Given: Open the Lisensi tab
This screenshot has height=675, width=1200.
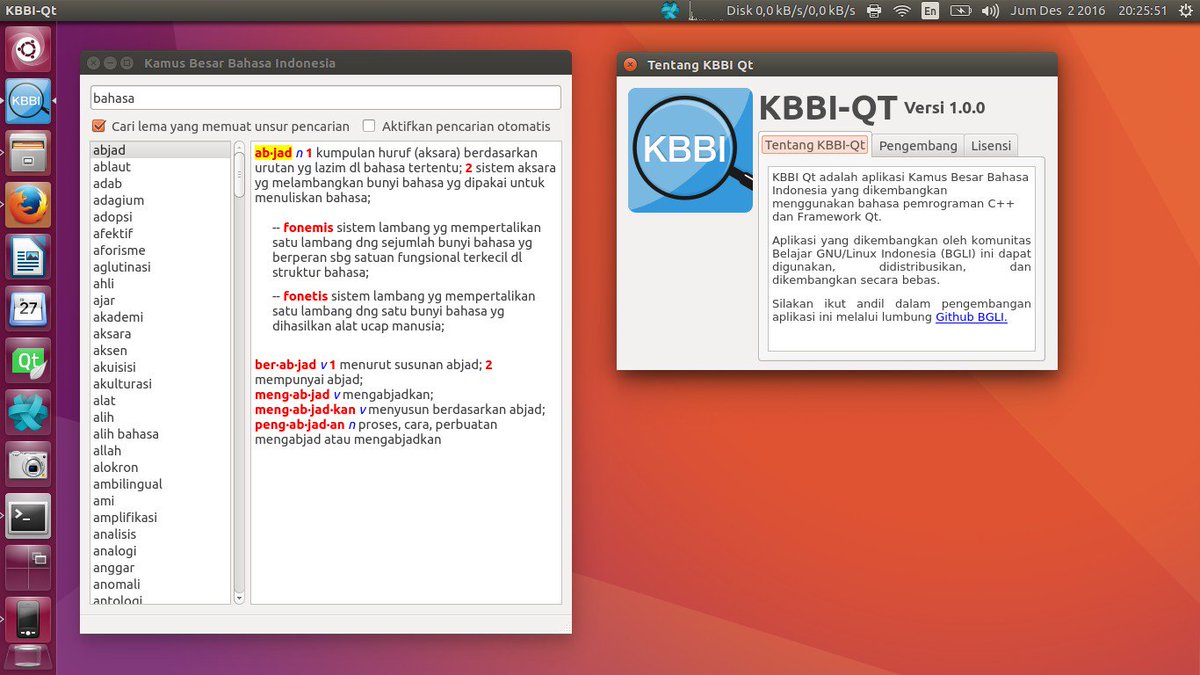Looking at the screenshot, I should click(991, 145).
